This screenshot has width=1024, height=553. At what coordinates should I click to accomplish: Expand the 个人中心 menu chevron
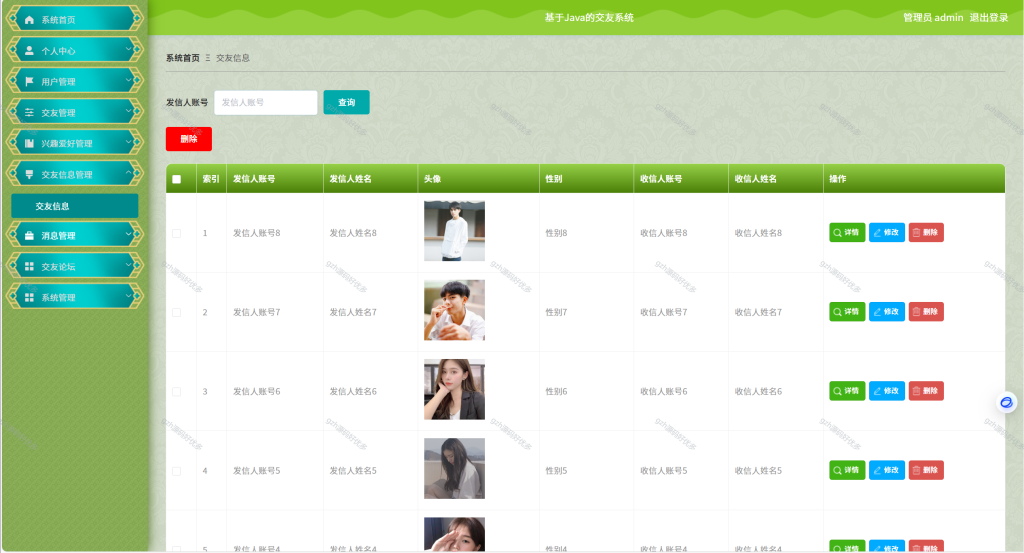point(129,50)
